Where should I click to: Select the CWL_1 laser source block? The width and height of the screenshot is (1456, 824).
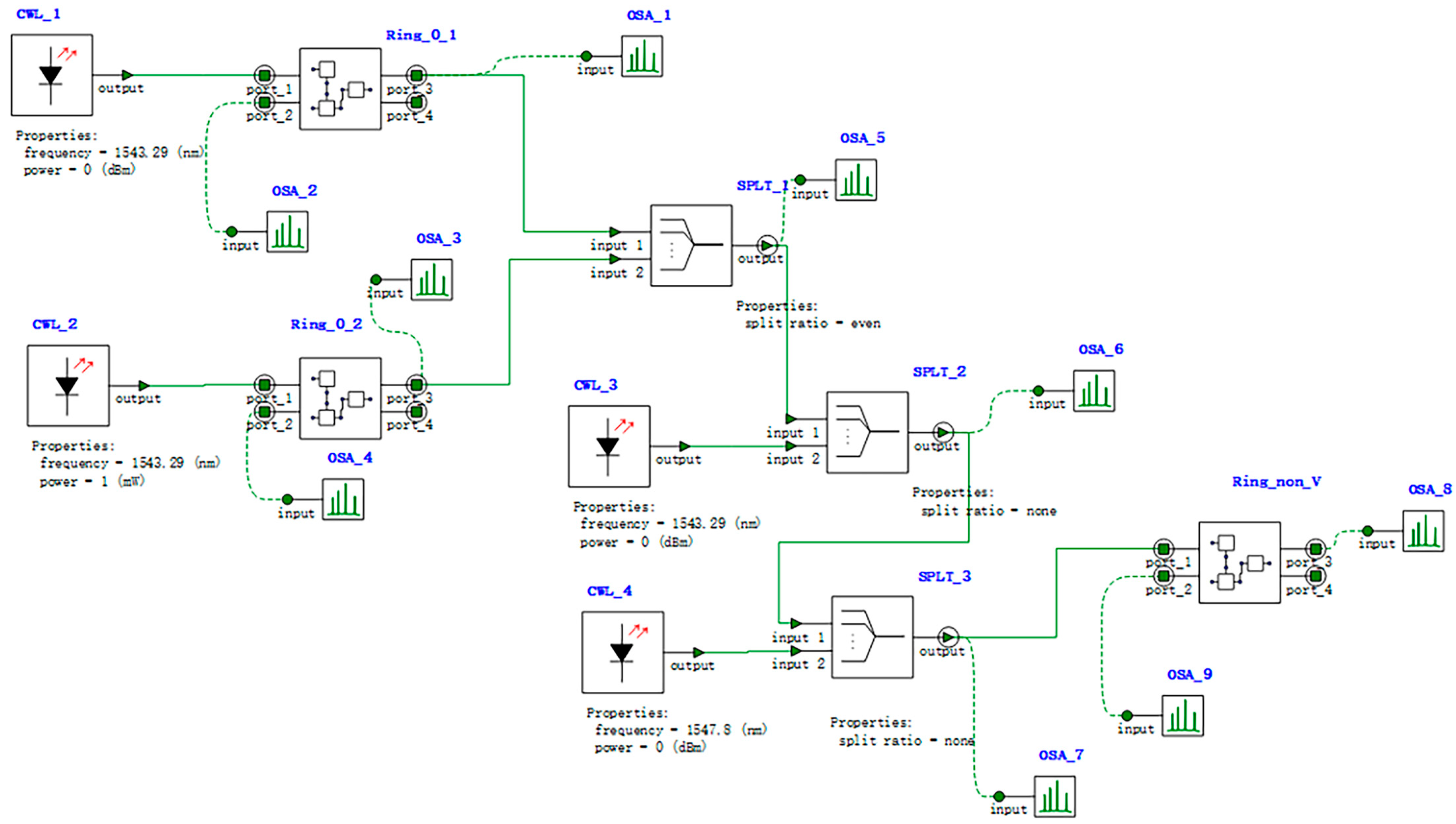tap(52, 75)
